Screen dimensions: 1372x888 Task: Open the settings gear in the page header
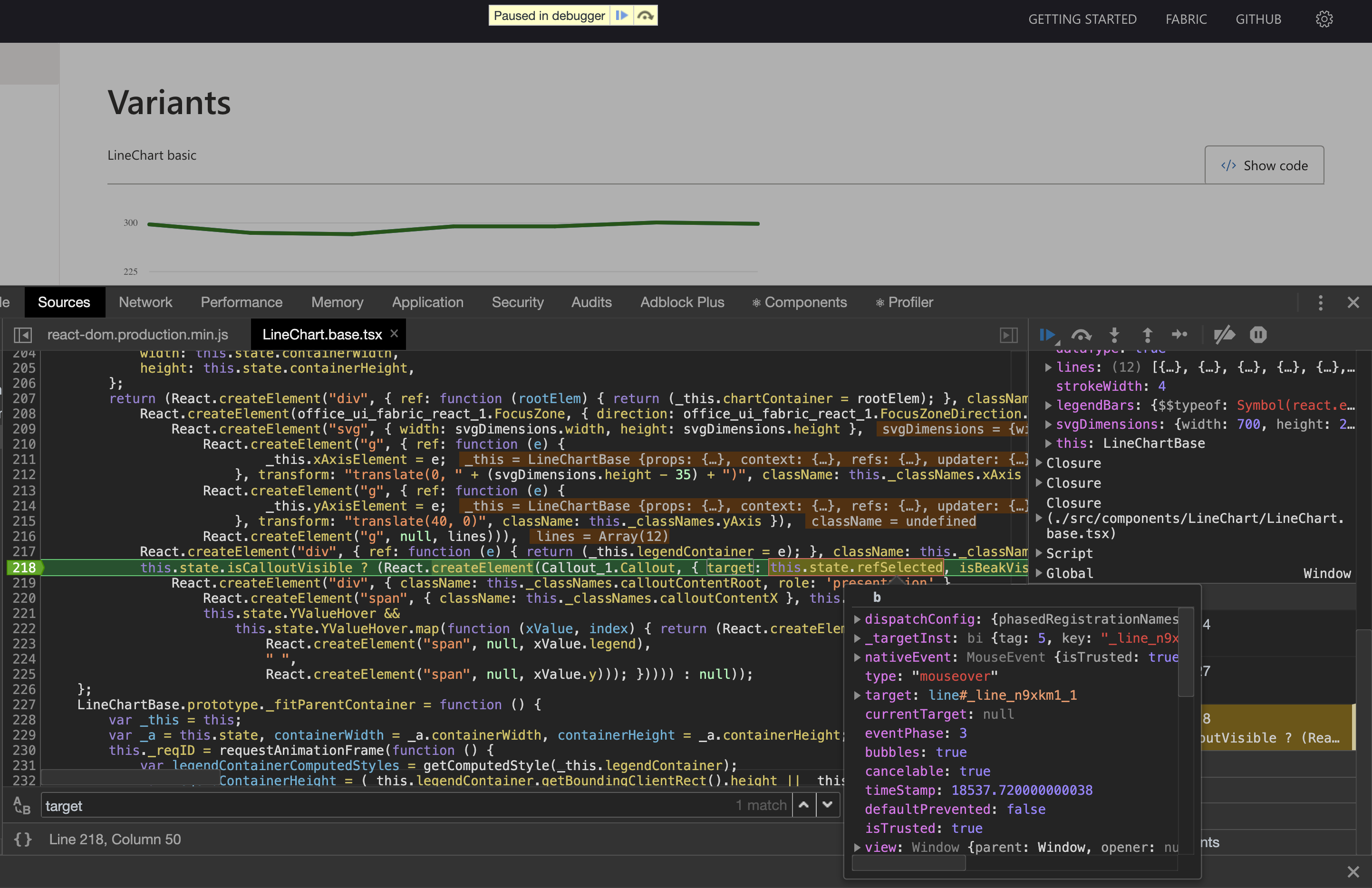(1324, 19)
